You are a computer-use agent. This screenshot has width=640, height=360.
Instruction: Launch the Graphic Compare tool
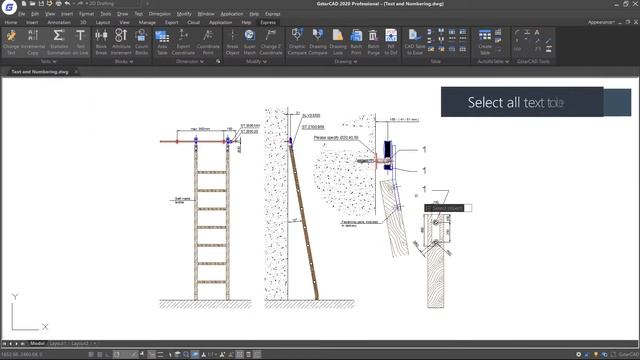tap(297, 42)
